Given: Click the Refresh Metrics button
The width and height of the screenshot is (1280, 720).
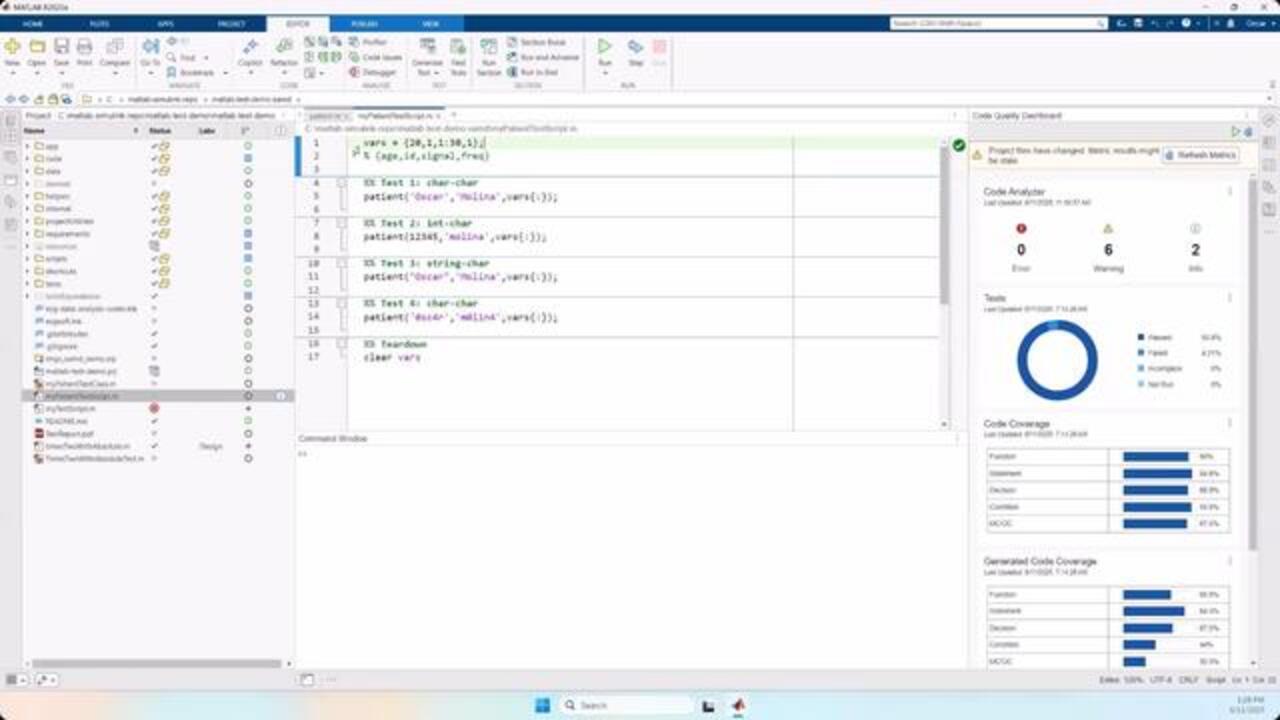Looking at the screenshot, I should (x=1201, y=155).
